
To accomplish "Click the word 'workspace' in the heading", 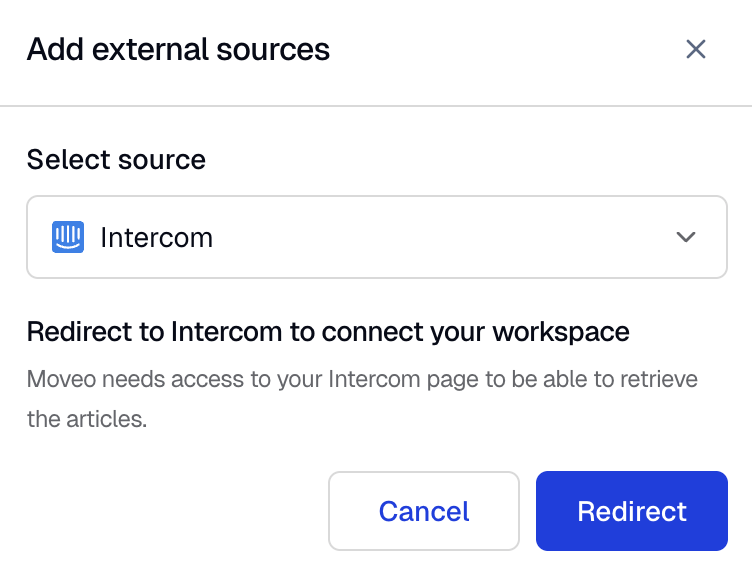I will [561, 333].
